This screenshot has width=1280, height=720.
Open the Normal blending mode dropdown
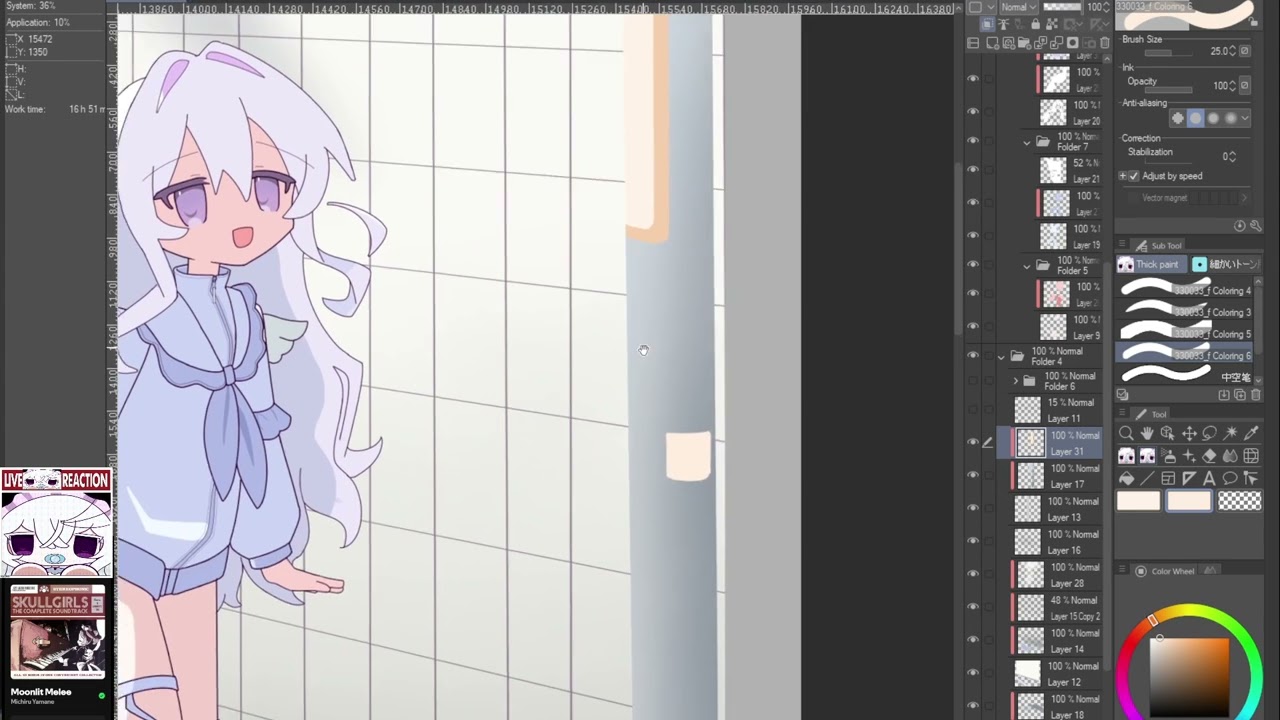click(x=1019, y=7)
